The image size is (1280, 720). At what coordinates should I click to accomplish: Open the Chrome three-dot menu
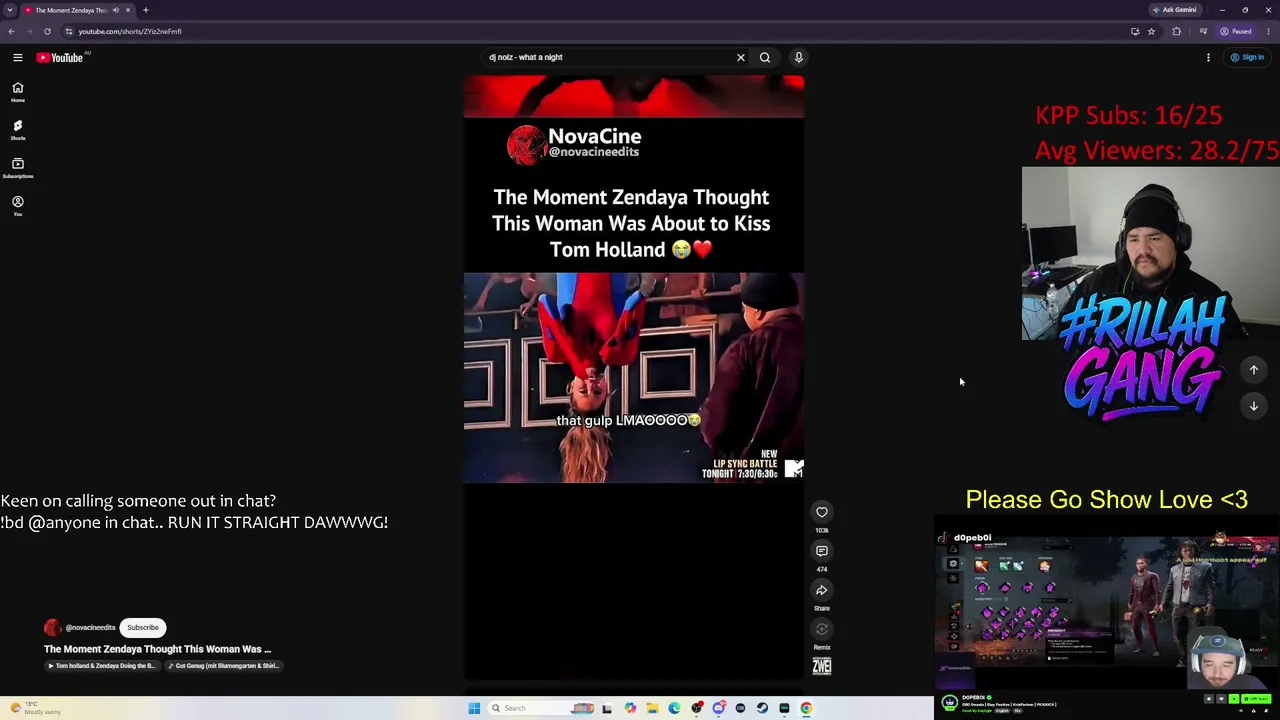point(1268,31)
